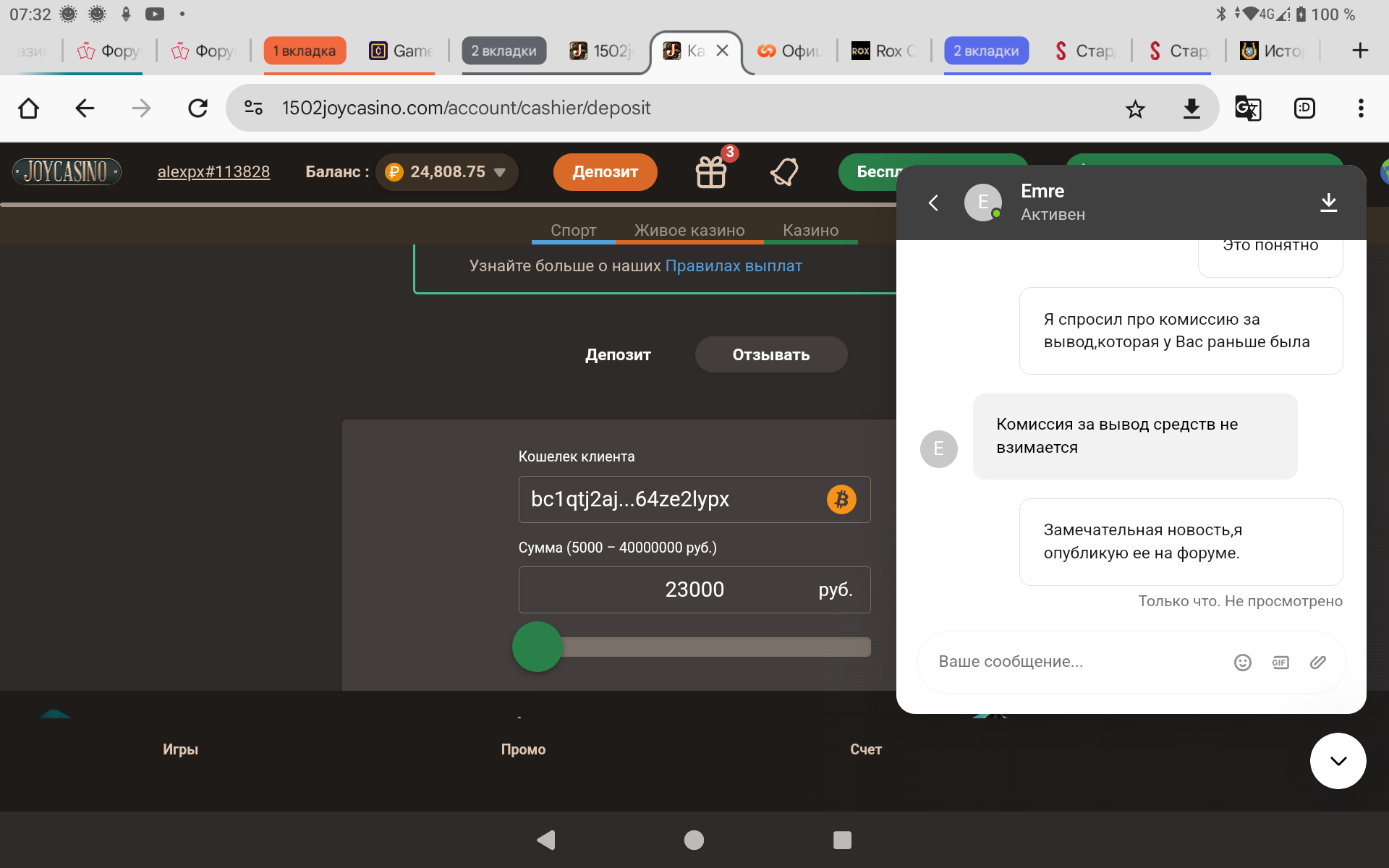Viewport: 1389px width, 868px height.
Task: Open the browser three-dot menu
Action: [1360, 109]
